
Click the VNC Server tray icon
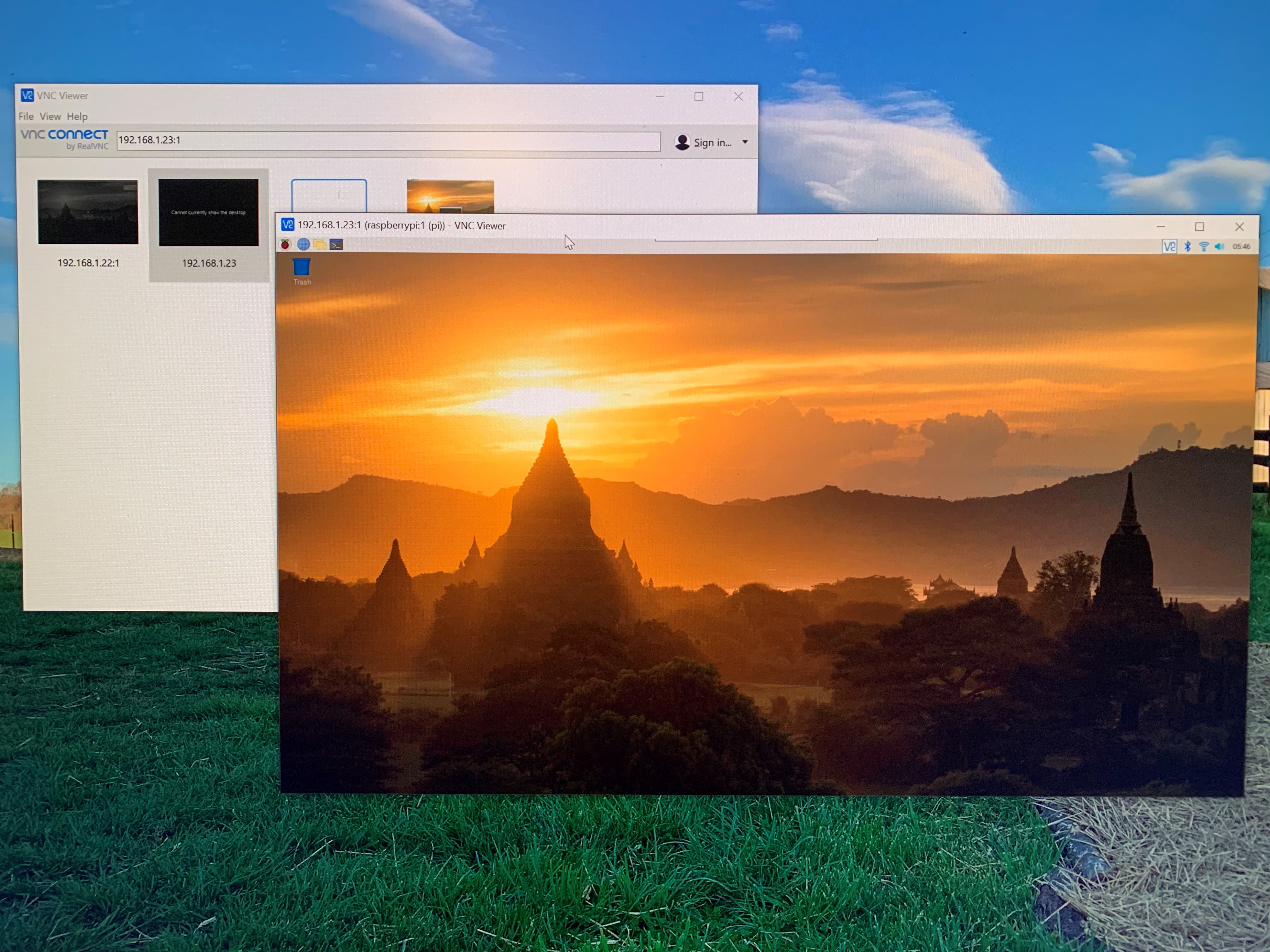tap(1170, 246)
